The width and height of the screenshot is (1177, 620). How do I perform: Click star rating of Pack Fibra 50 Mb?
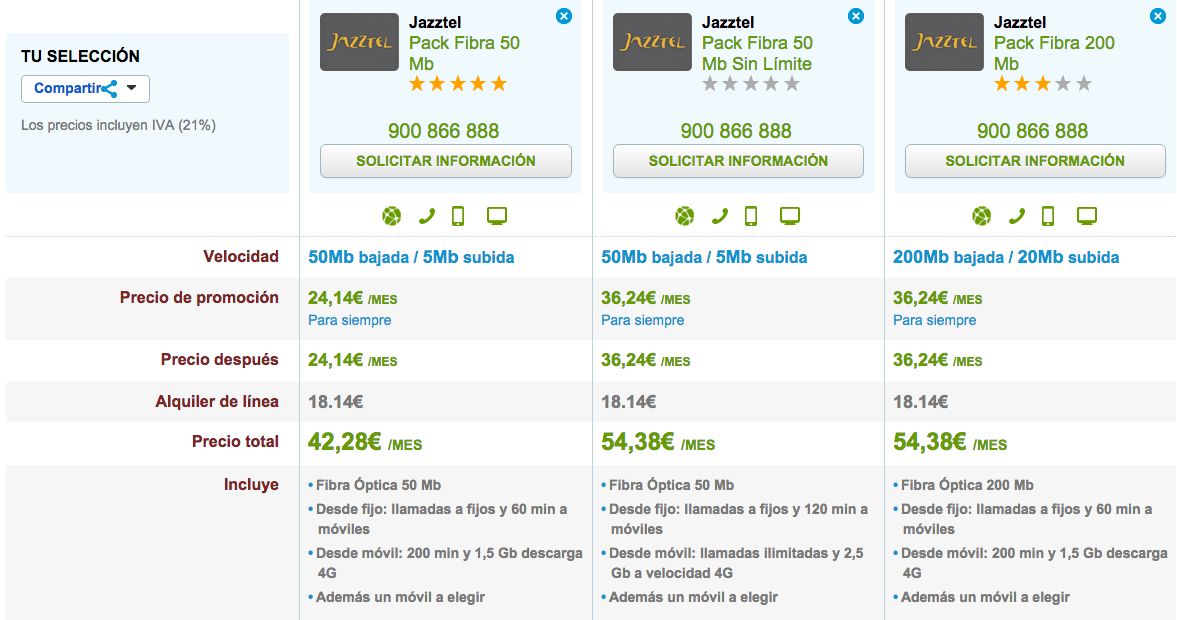pos(458,84)
